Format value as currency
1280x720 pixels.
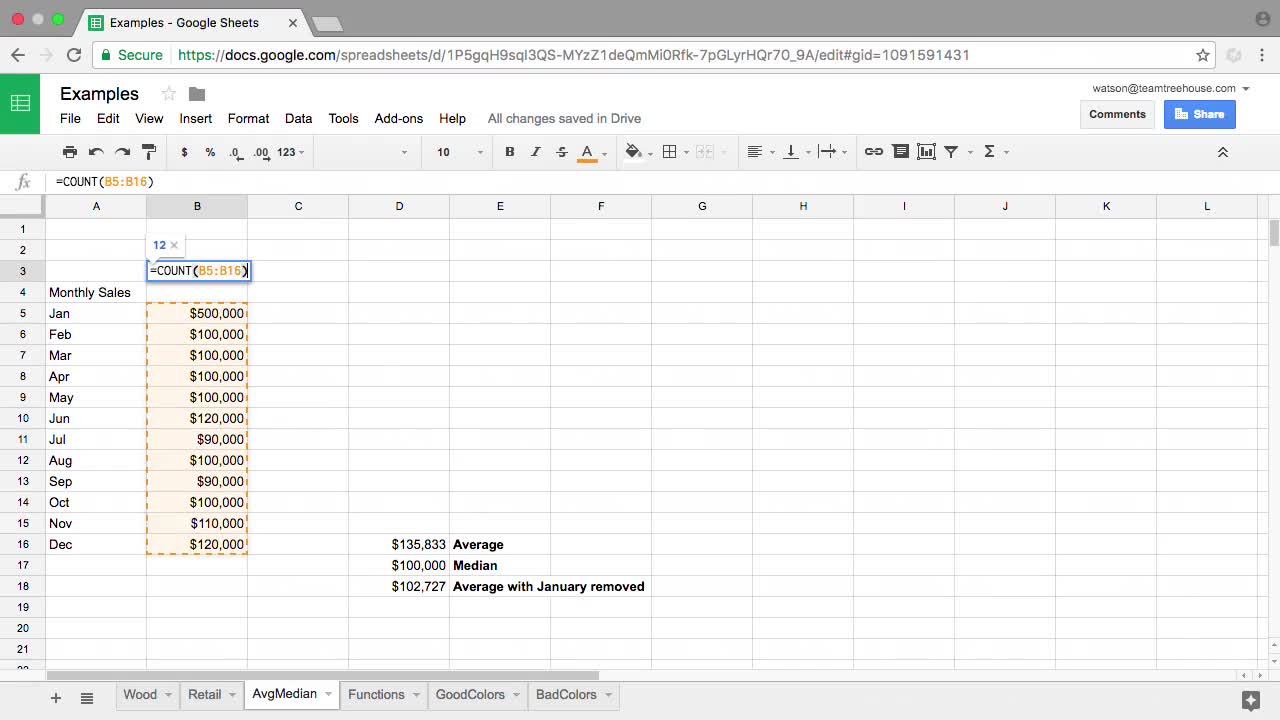coord(184,152)
